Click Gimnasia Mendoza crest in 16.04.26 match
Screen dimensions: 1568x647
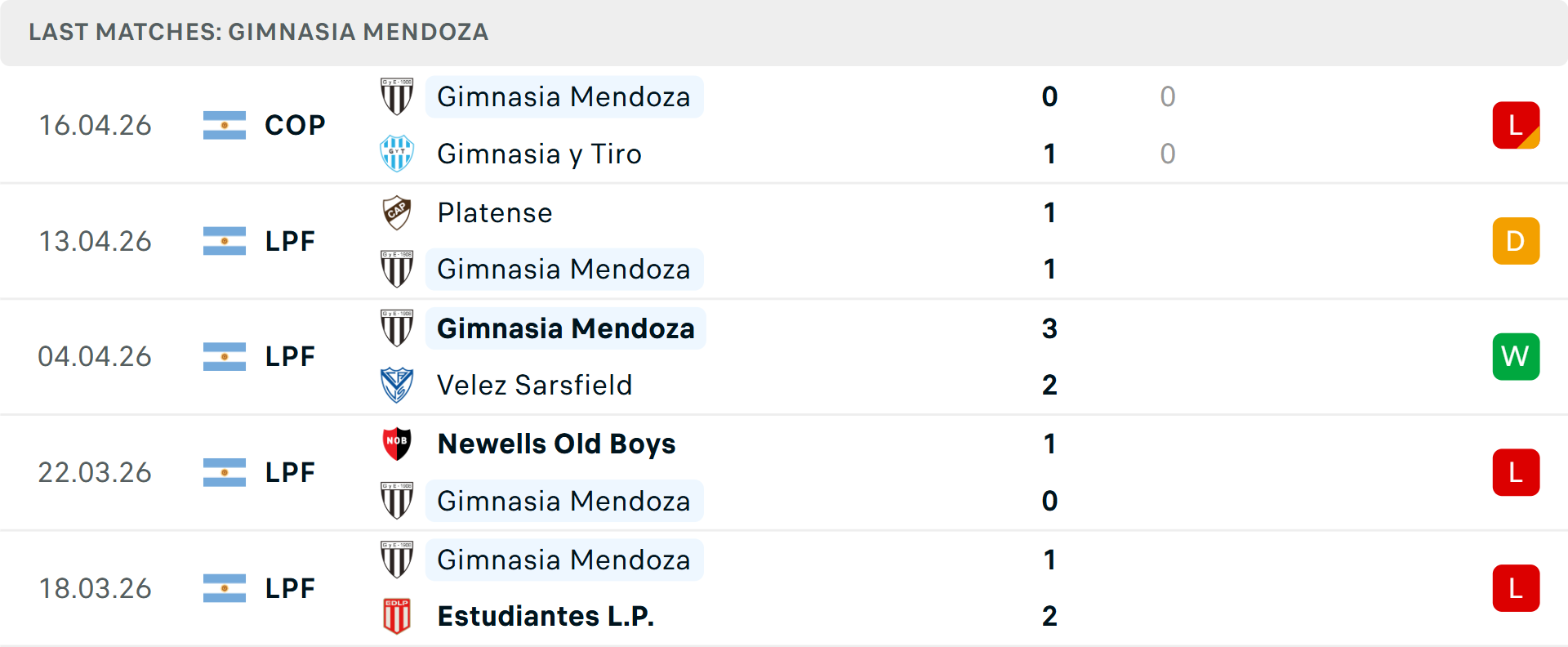[x=397, y=96]
